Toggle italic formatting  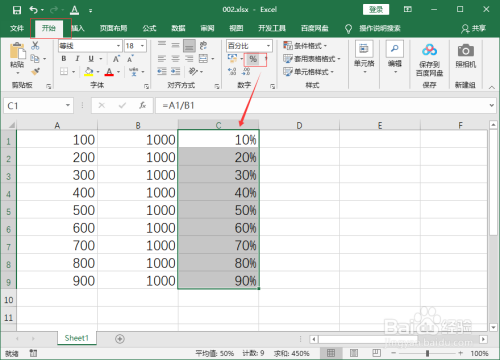click(x=77, y=59)
